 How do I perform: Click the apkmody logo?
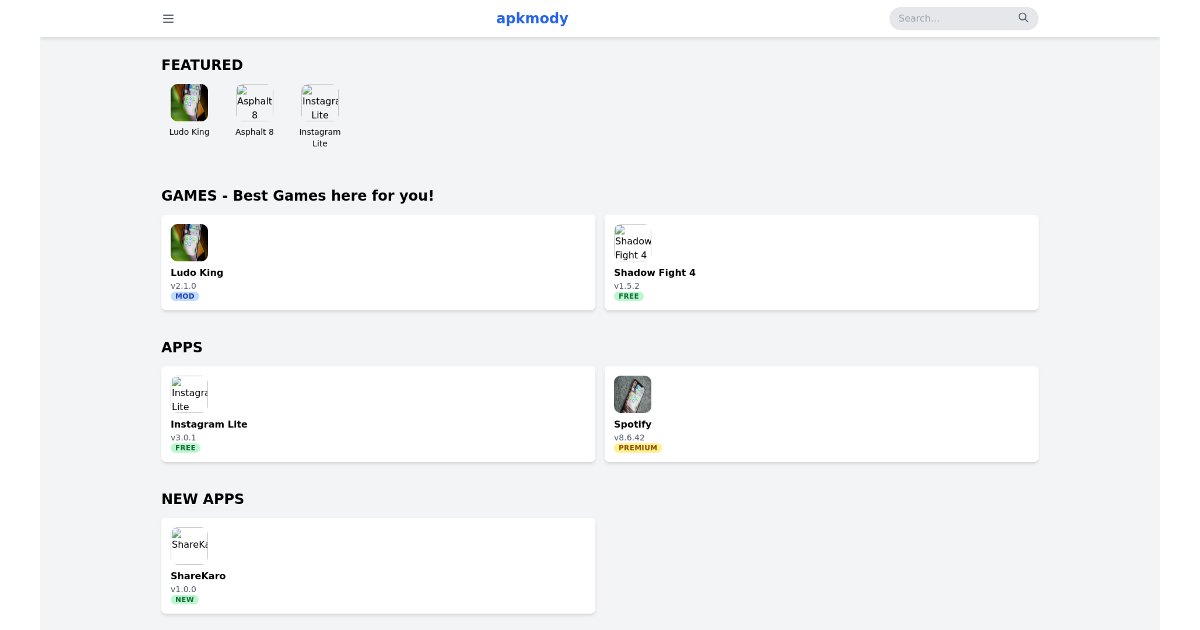(x=532, y=18)
